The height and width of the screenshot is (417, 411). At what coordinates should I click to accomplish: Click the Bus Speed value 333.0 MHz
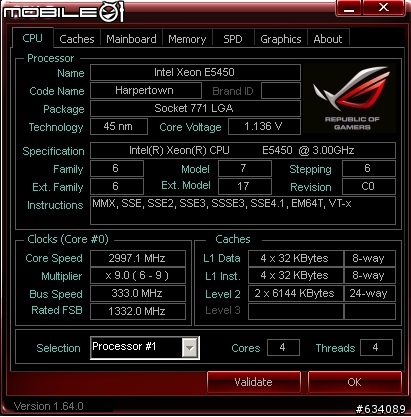point(138,293)
